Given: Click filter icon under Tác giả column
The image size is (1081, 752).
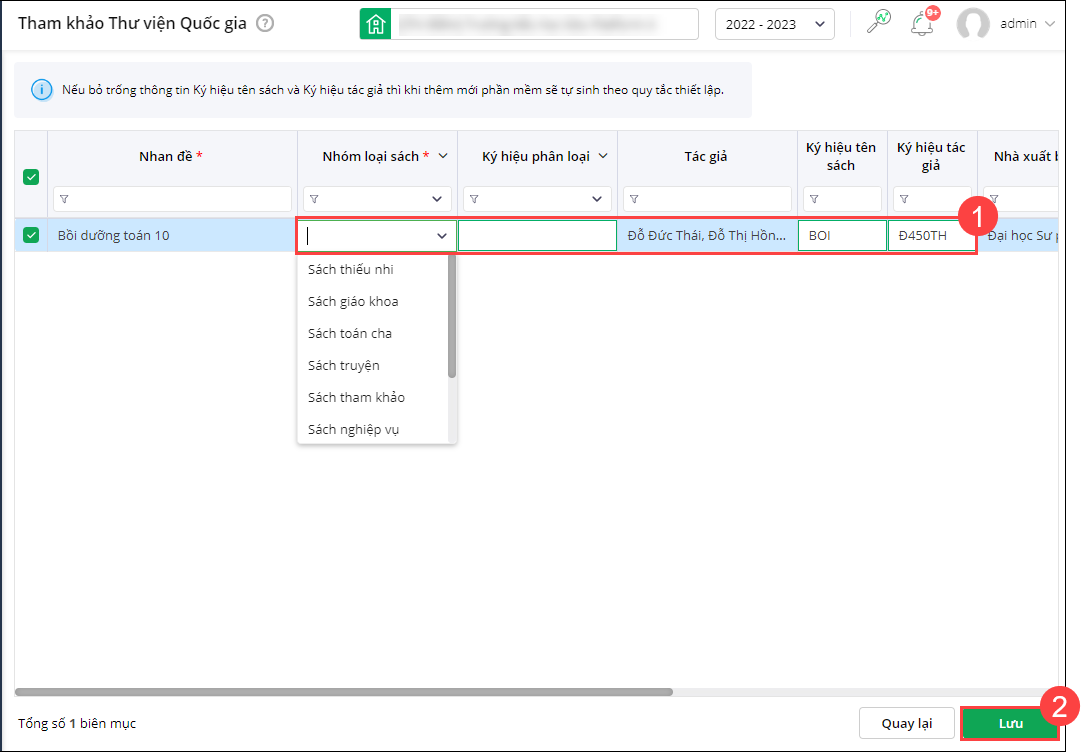Looking at the screenshot, I should (x=634, y=199).
